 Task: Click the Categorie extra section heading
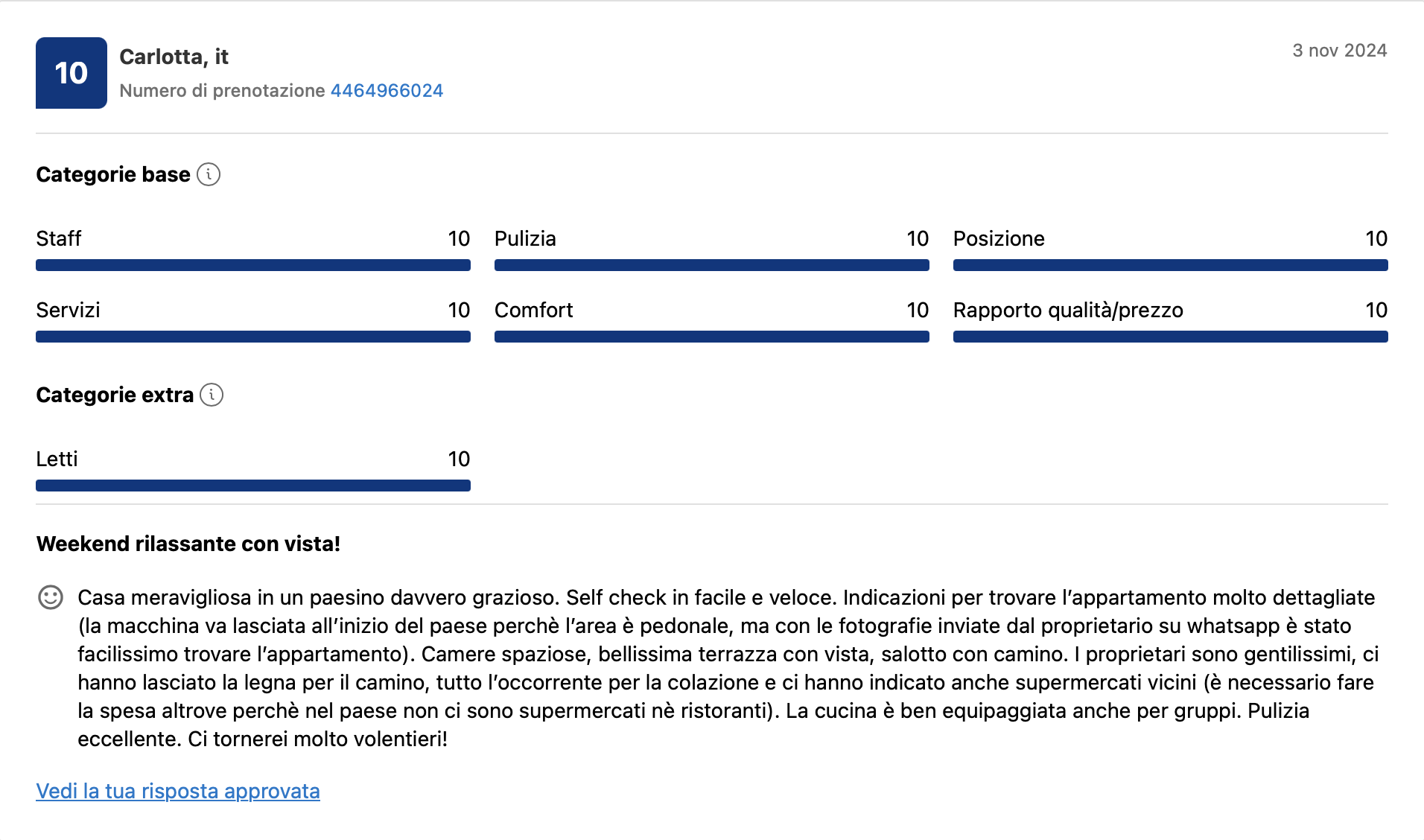click(x=115, y=395)
